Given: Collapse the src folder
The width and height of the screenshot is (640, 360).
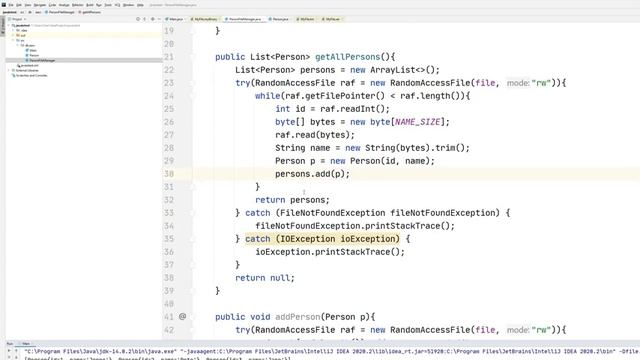Looking at the screenshot, I should [13, 40].
